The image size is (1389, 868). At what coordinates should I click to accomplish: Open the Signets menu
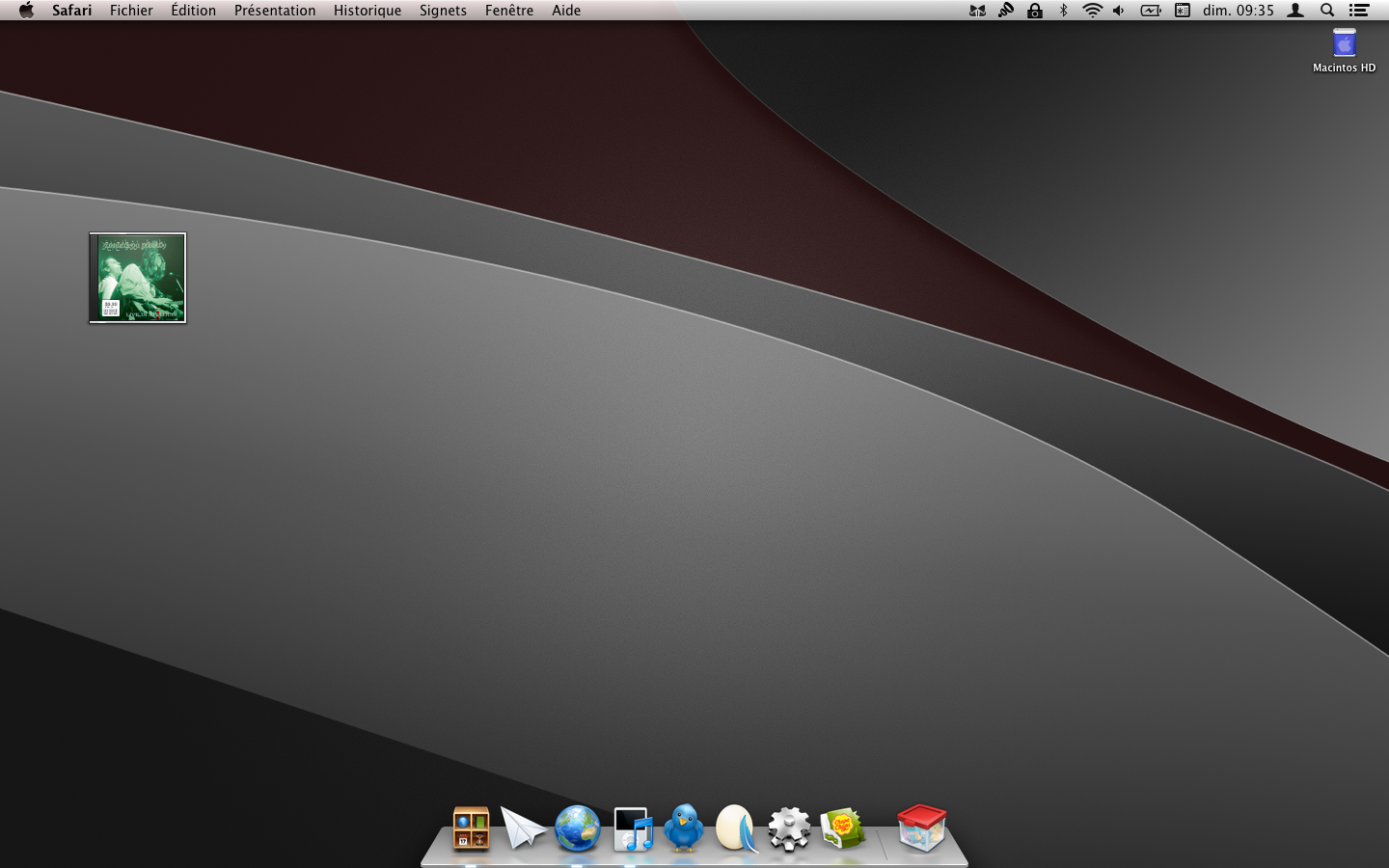[x=443, y=11]
